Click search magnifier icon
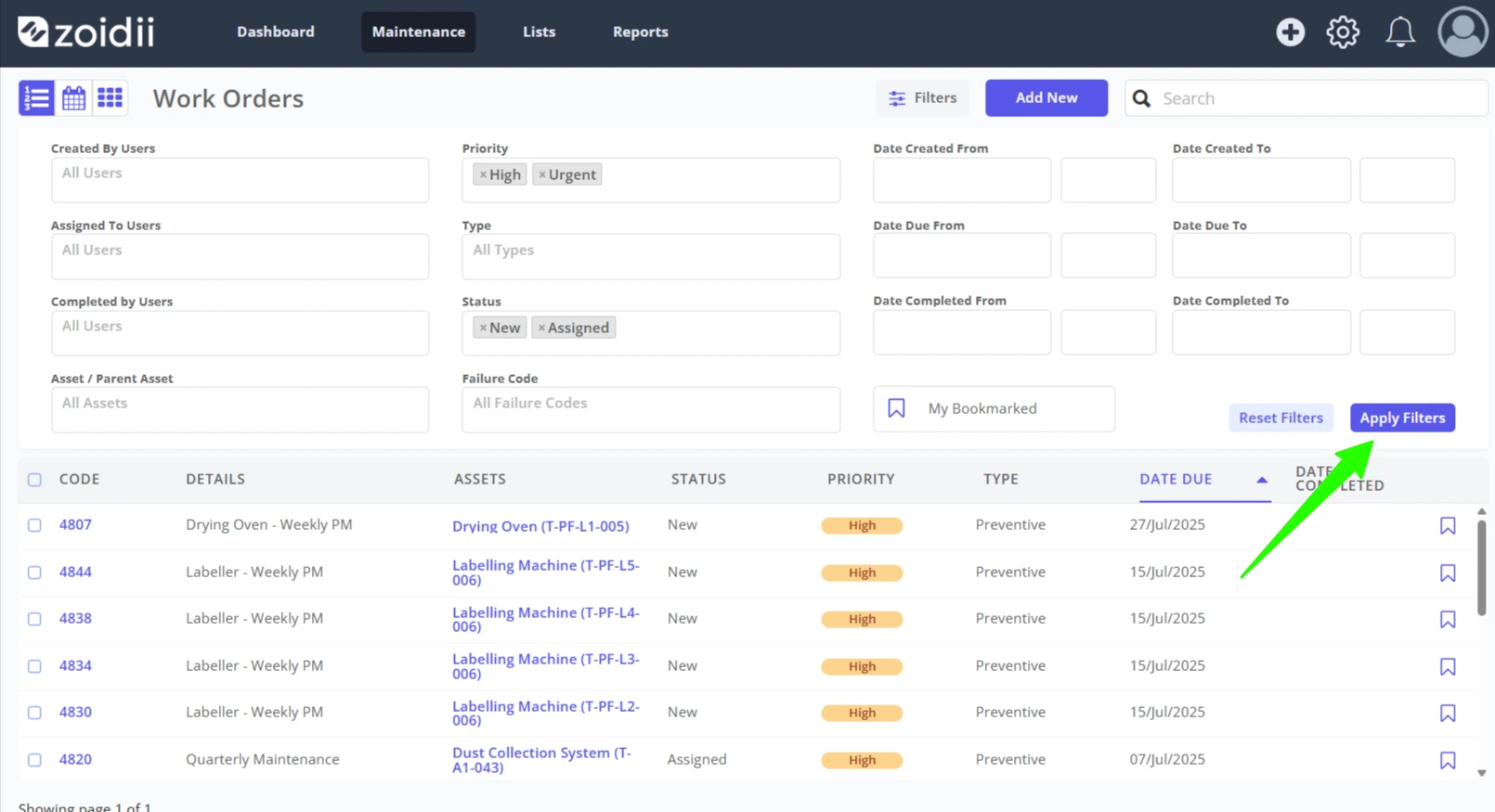The width and height of the screenshot is (1495, 812). tap(1141, 98)
